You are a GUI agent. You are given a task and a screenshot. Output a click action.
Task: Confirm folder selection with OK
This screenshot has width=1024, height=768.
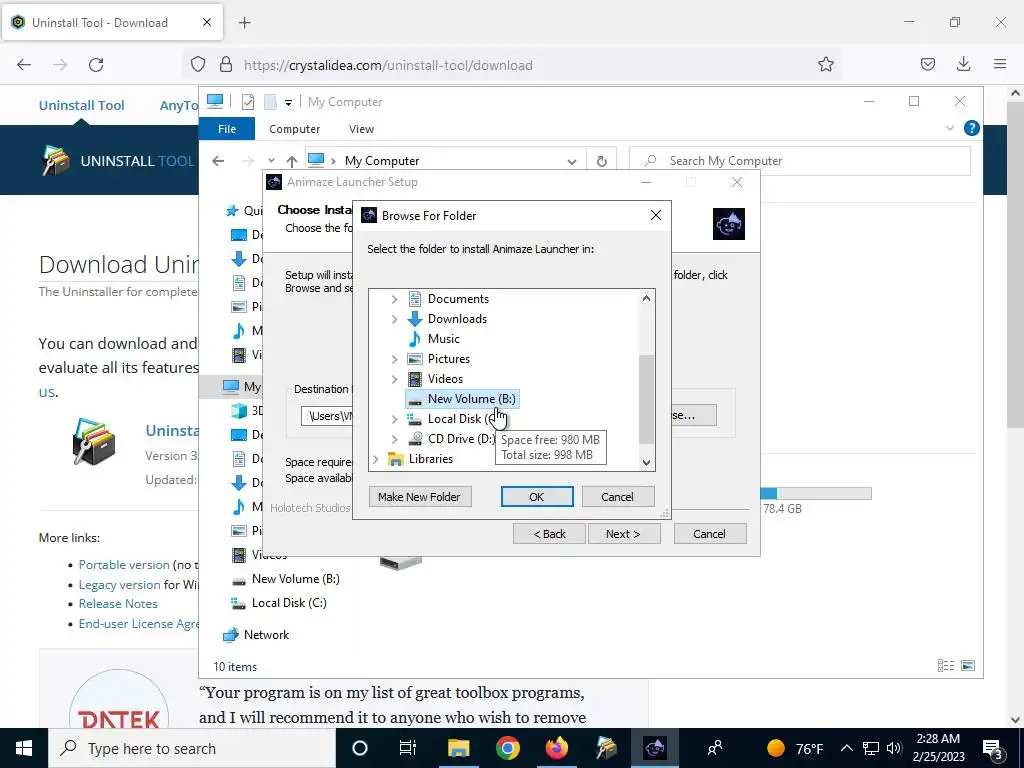tap(537, 497)
